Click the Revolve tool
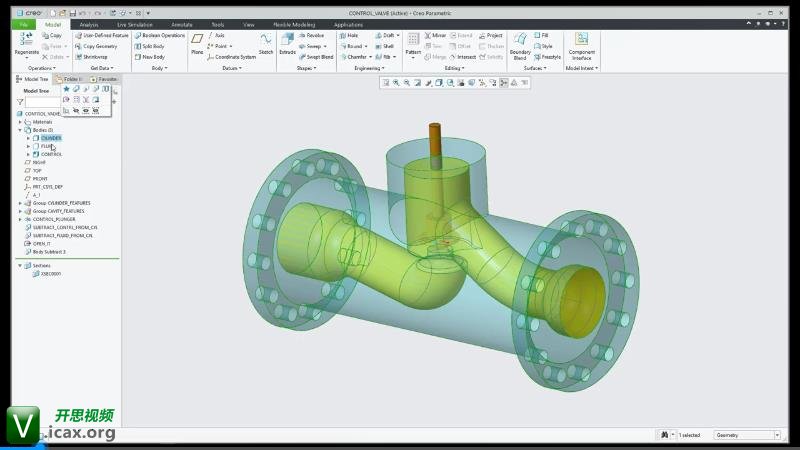The width and height of the screenshot is (800, 450). pos(310,35)
